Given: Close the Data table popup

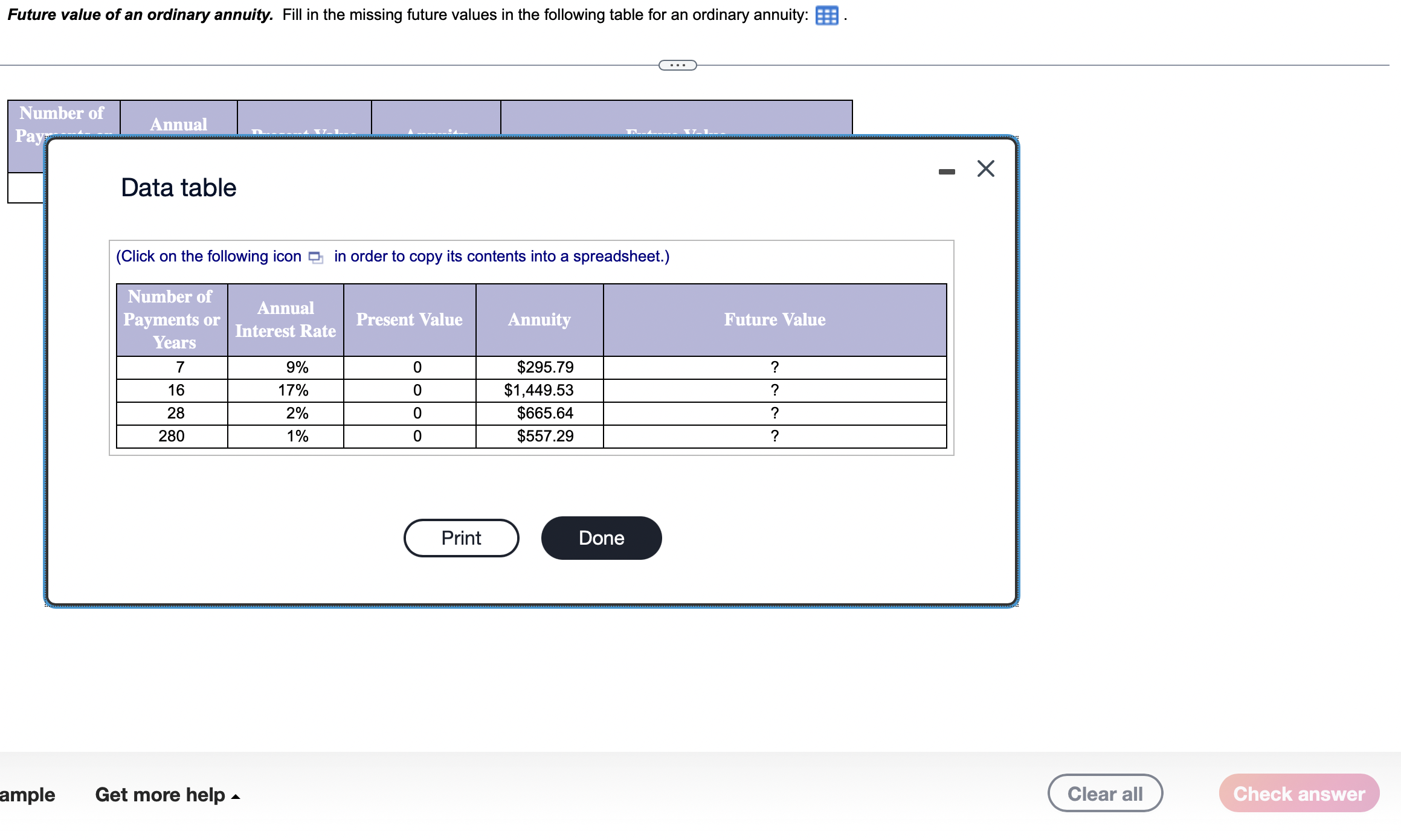Looking at the screenshot, I should pyautogui.click(x=985, y=168).
